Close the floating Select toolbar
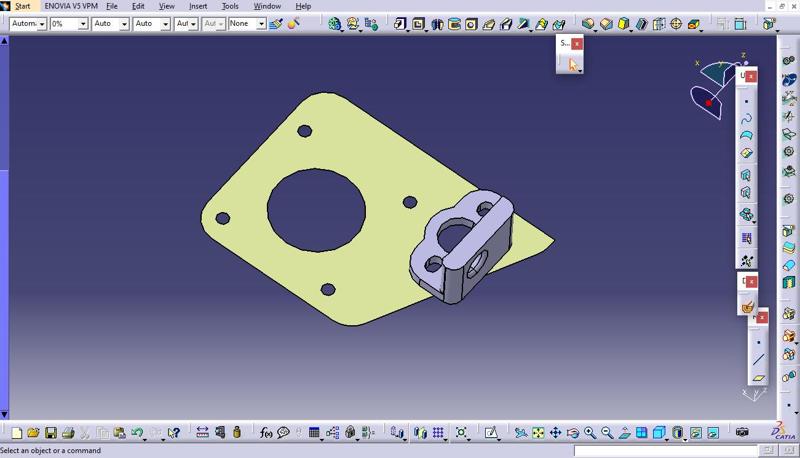This screenshot has width=800, height=458. 577,43
